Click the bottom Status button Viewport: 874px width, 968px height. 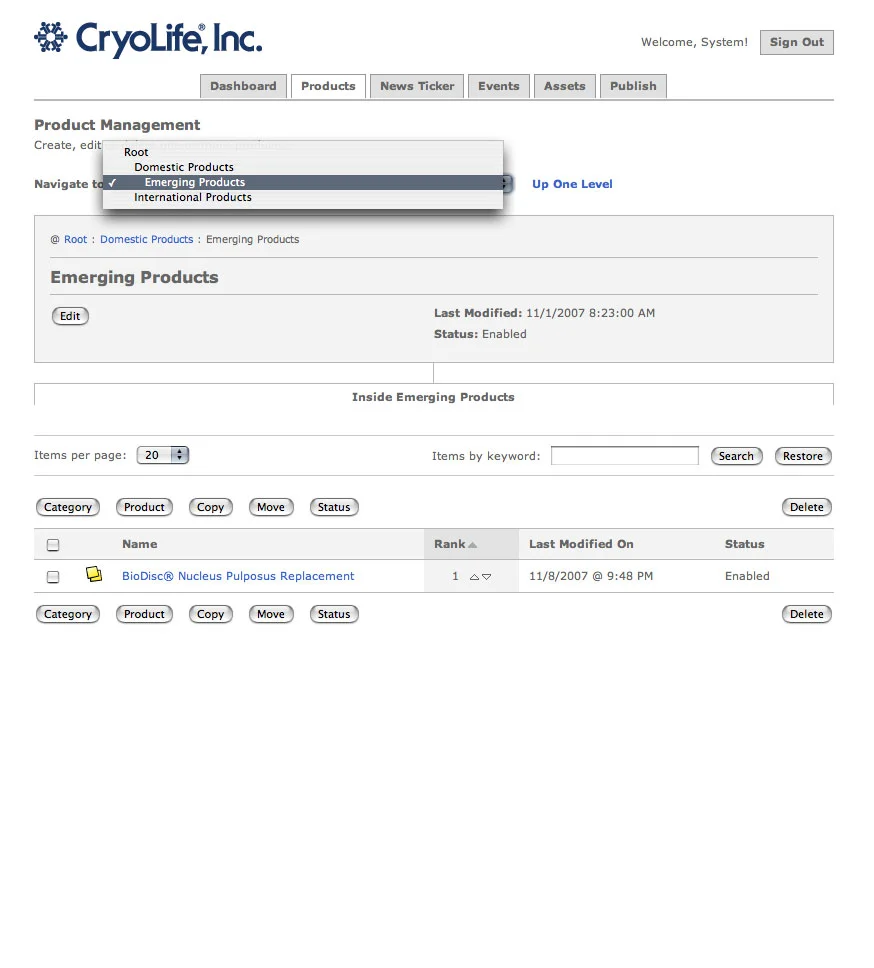[x=334, y=614]
